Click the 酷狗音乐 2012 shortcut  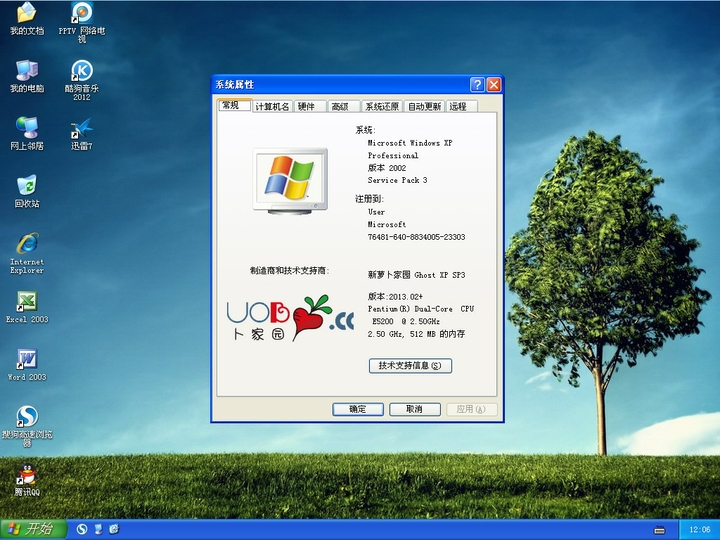click(x=82, y=80)
